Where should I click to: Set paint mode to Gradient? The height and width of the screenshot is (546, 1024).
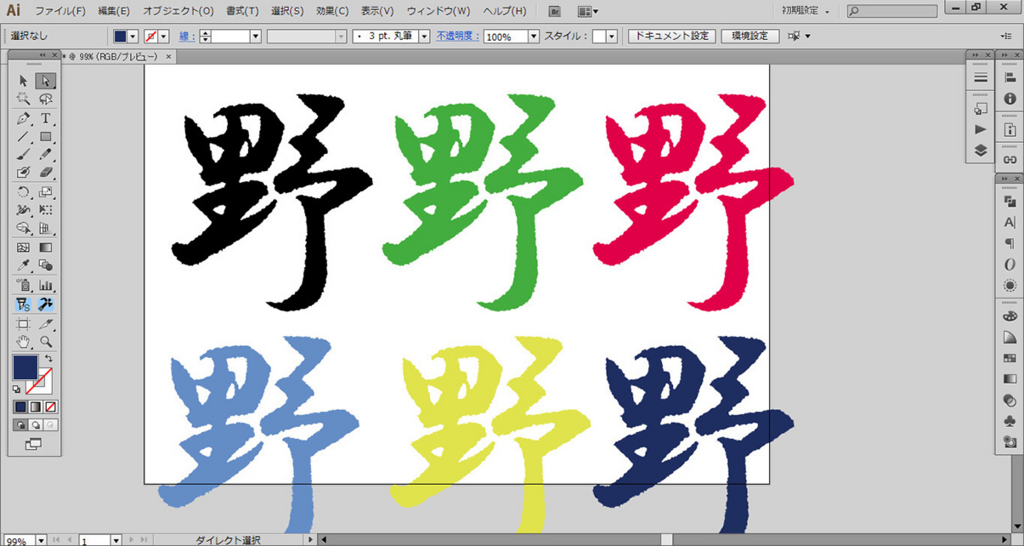[x=35, y=407]
